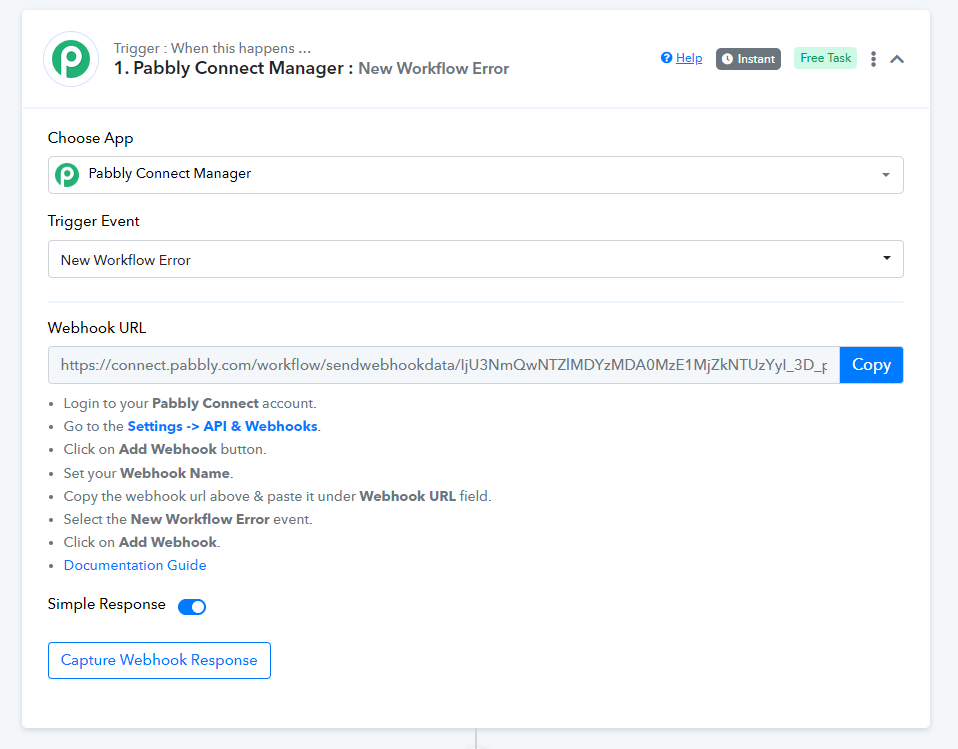Click Pabbly icon inside Choose App field
Image resolution: width=958 pixels, height=749 pixels.
[67, 174]
